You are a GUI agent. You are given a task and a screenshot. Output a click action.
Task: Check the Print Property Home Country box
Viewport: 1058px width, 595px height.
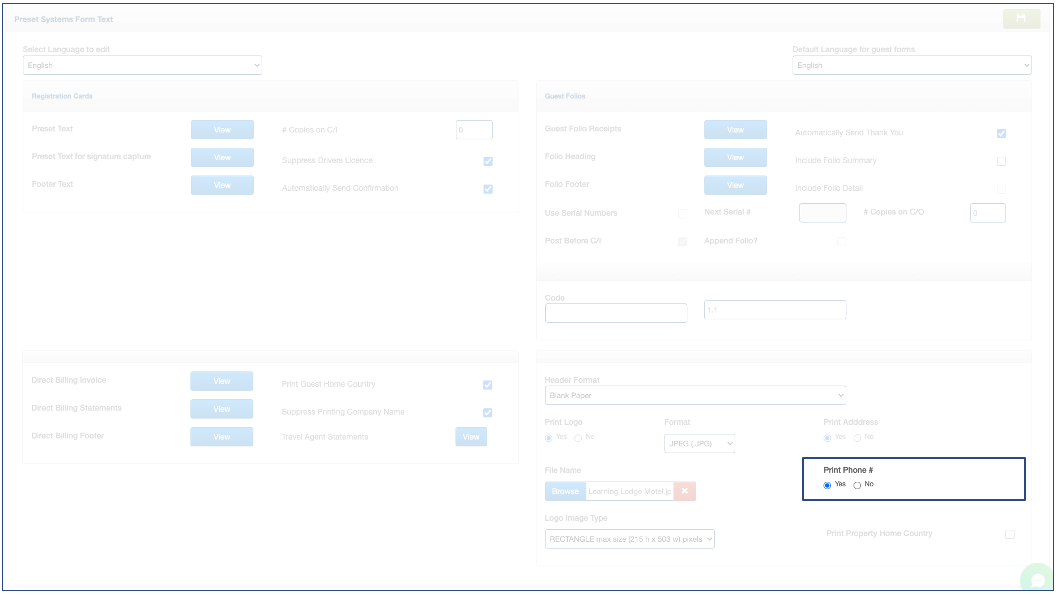[x=1009, y=534]
